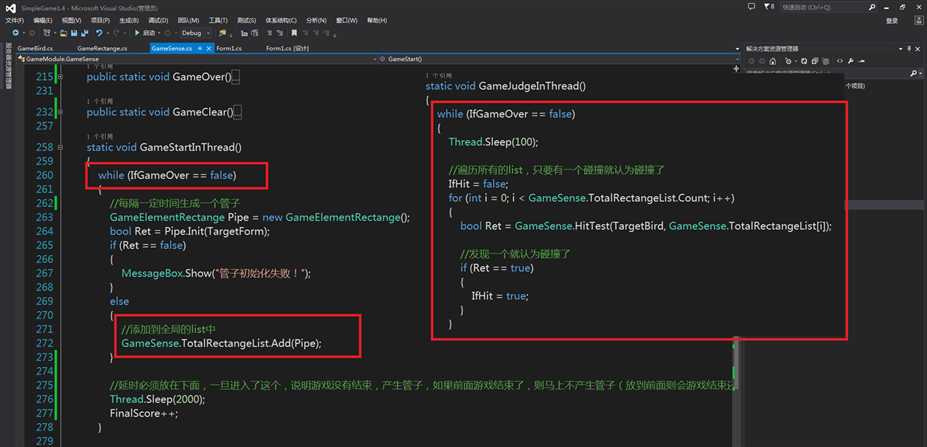The image size is (927, 447).
Task: Open the feedback speech bubble icon
Action: [751, 7]
